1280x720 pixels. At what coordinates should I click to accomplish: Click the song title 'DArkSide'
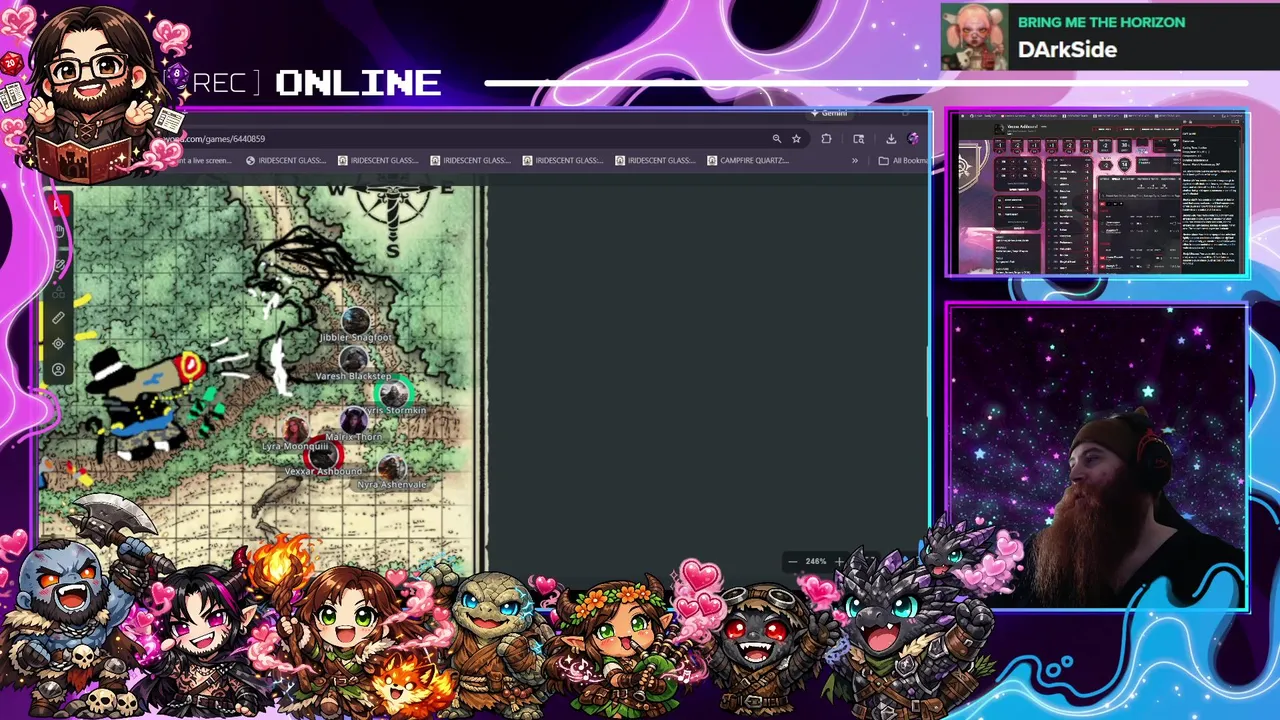point(1067,50)
